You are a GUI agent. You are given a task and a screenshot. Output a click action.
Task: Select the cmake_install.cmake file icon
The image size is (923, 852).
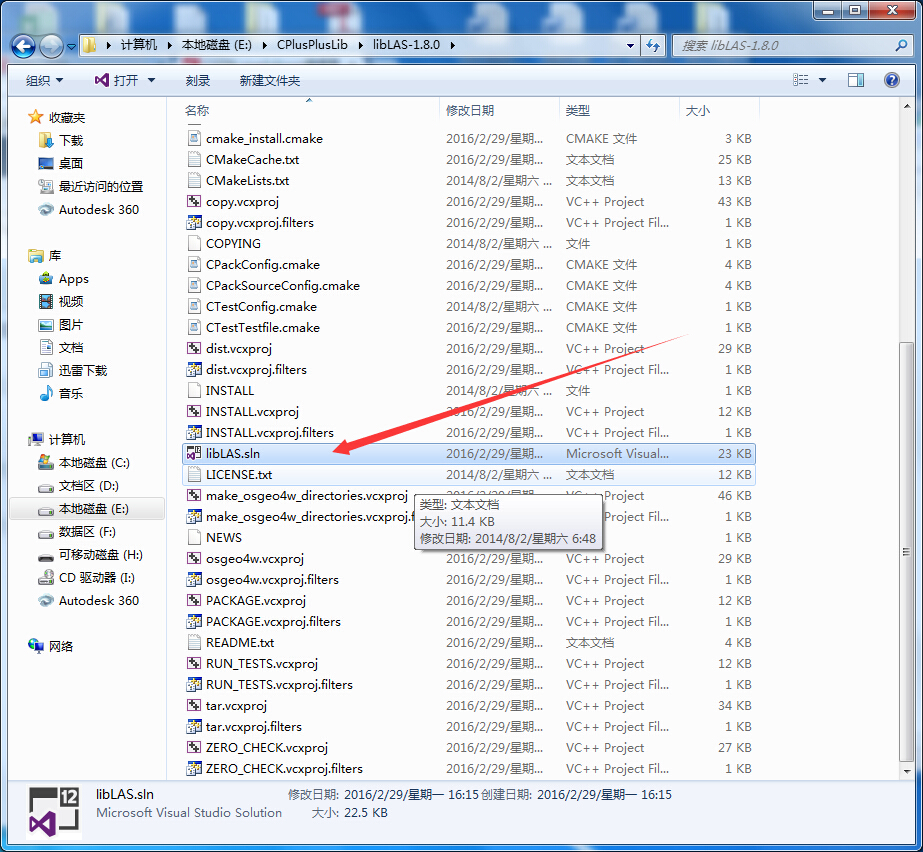coord(194,138)
